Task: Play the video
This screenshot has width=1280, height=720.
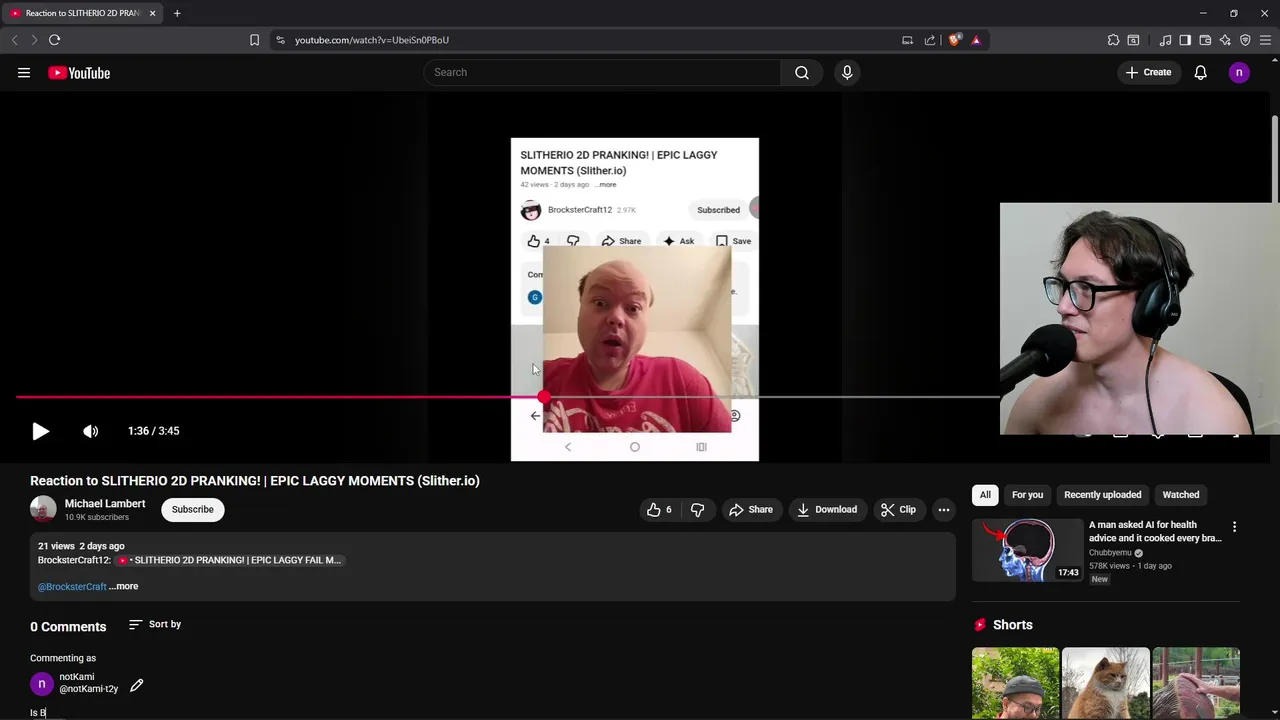Action: point(40,431)
